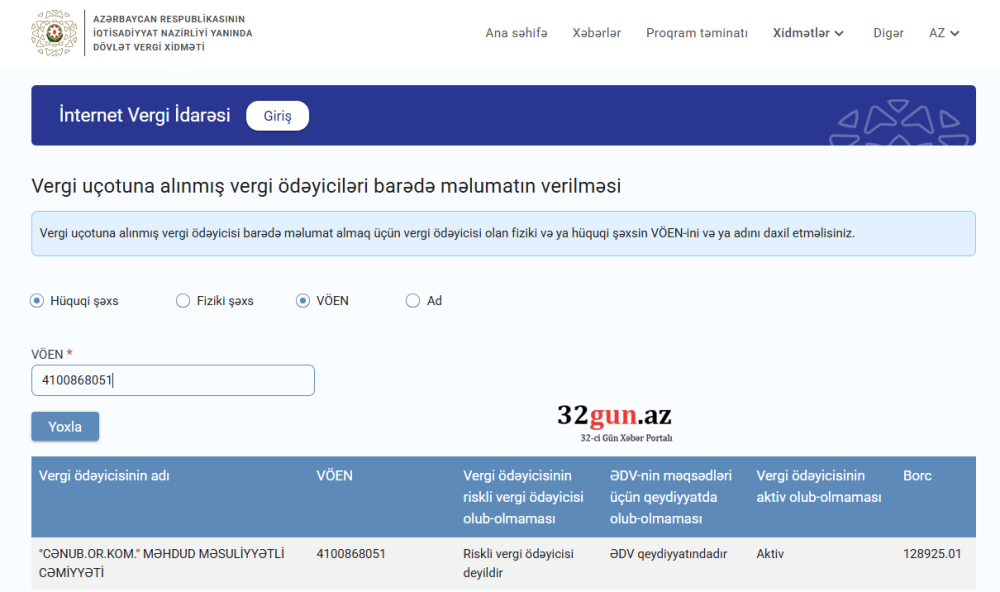Navigate to Ana səhifə
Image resolution: width=1000 pixels, height=592 pixels.
point(516,33)
